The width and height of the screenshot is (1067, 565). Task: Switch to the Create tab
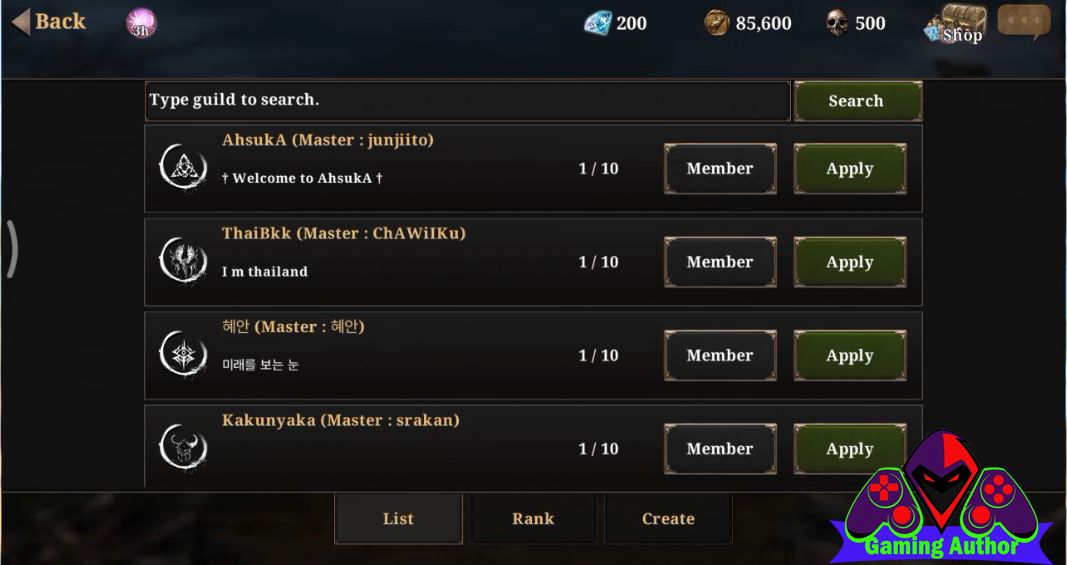point(668,519)
